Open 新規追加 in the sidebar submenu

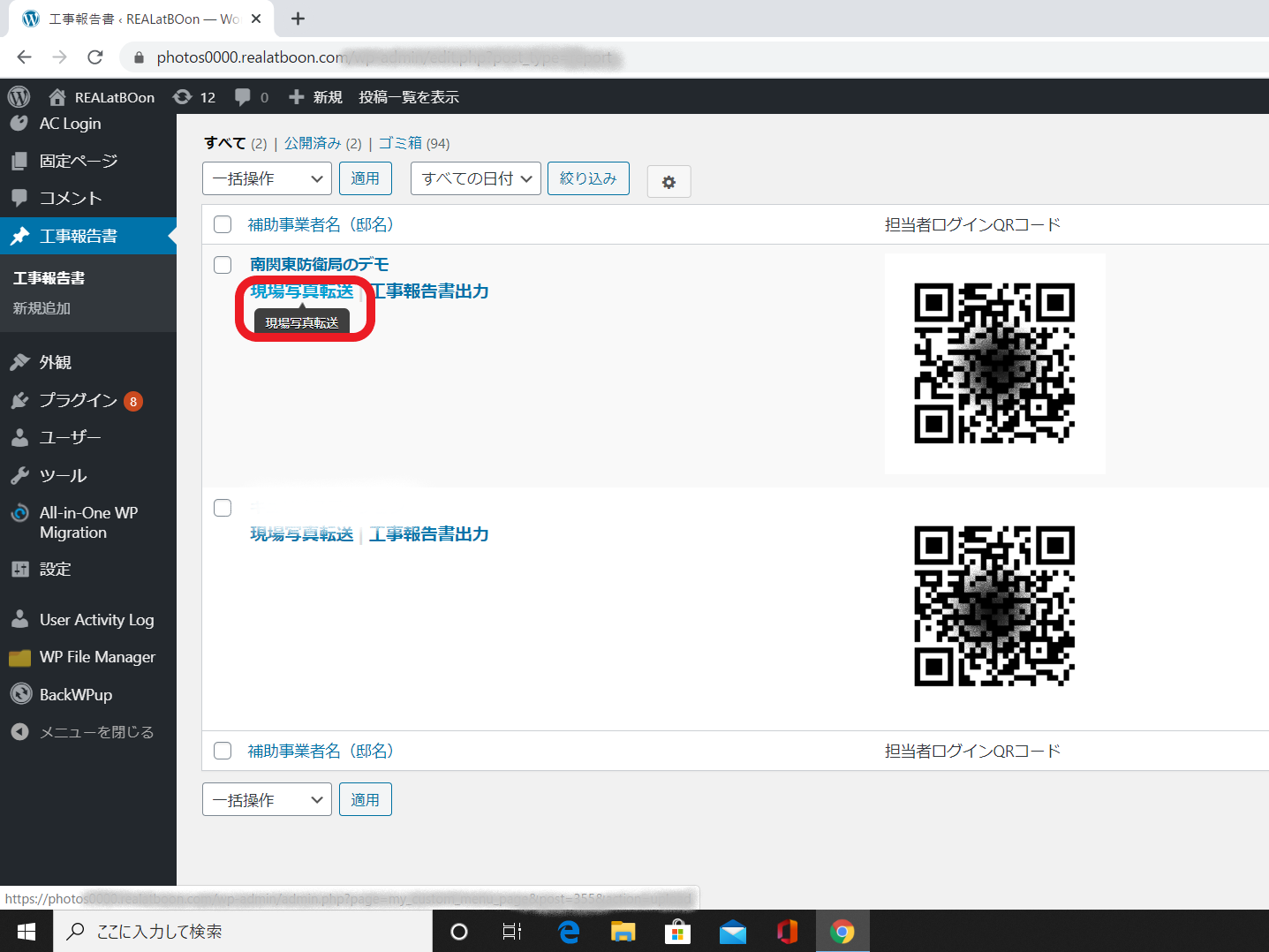[42, 308]
